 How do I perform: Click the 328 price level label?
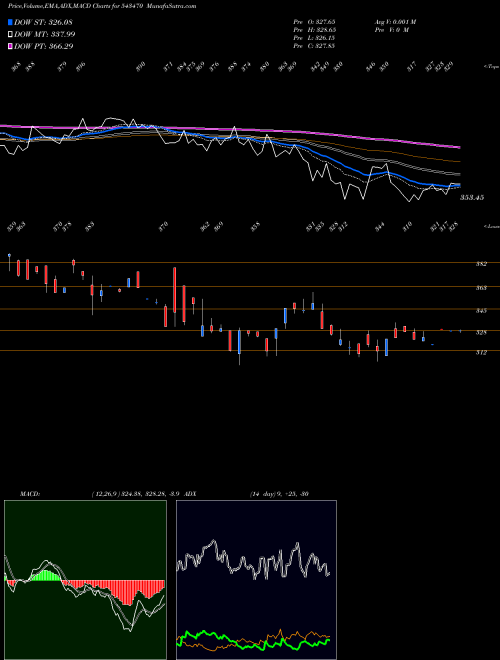coord(481,333)
